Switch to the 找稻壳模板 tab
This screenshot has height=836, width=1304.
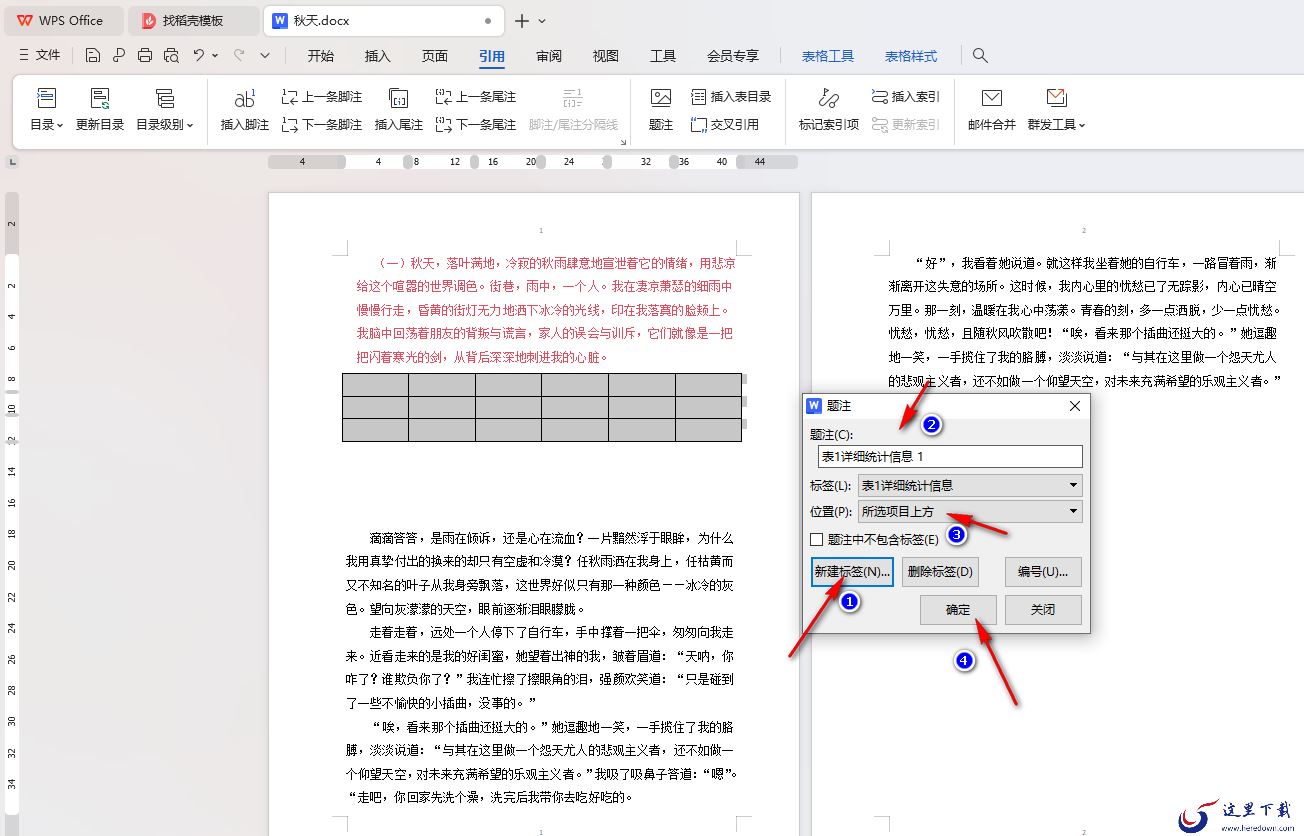pos(193,21)
